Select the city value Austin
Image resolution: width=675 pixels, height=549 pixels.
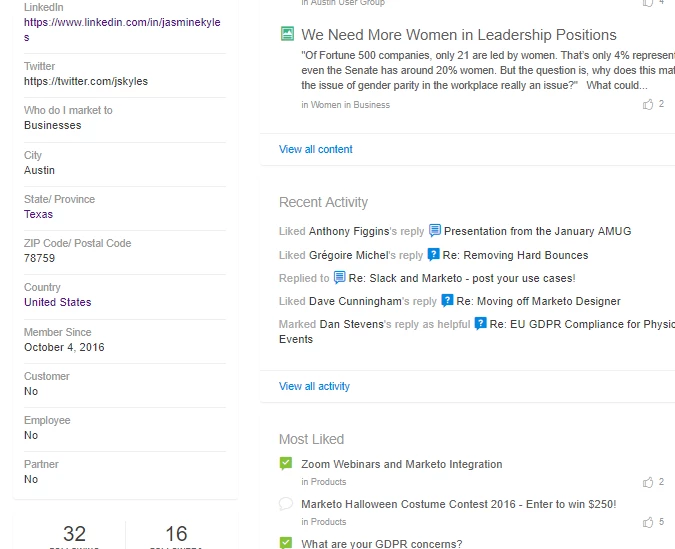pyautogui.click(x=39, y=170)
